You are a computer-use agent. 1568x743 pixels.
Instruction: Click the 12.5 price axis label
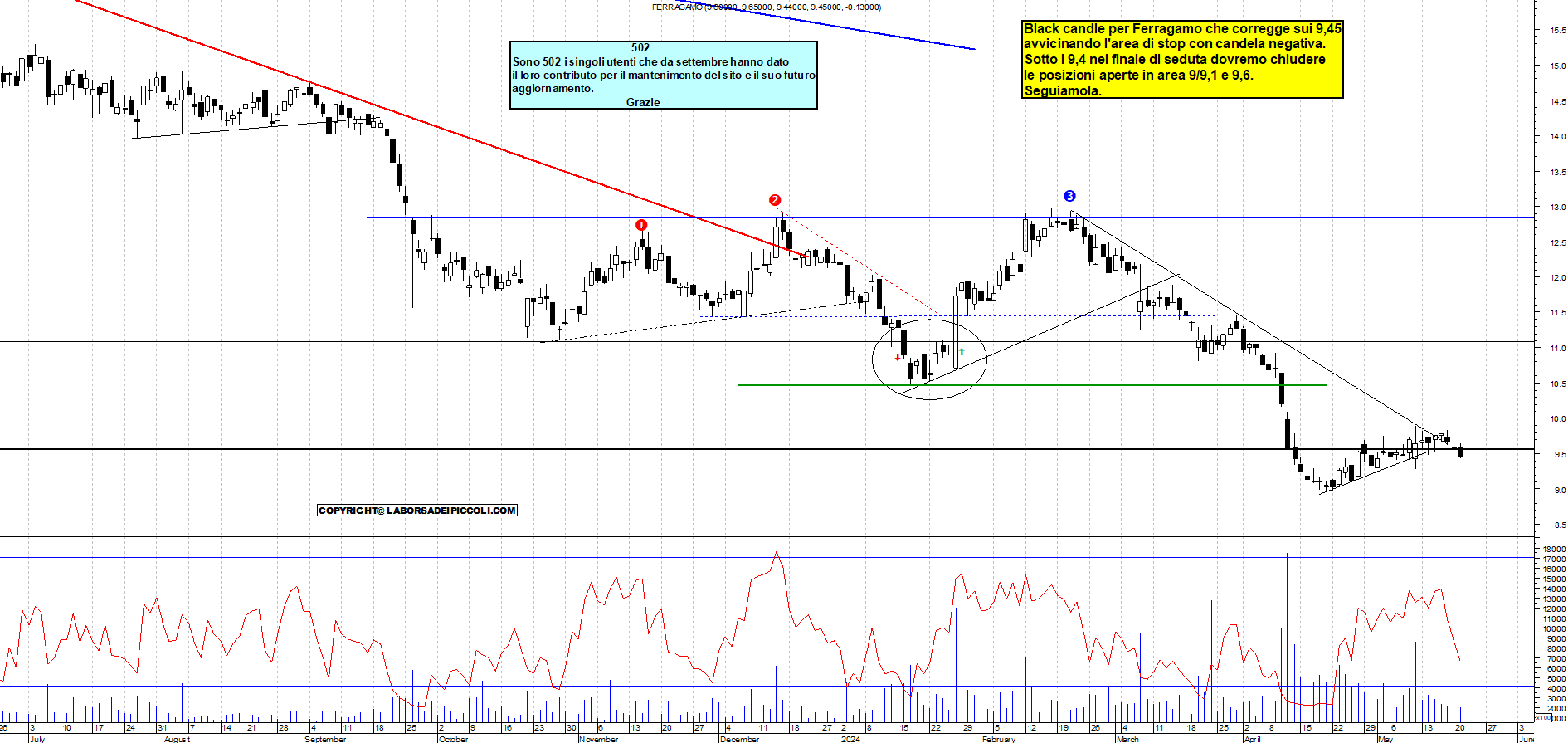click(x=1557, y=243)
